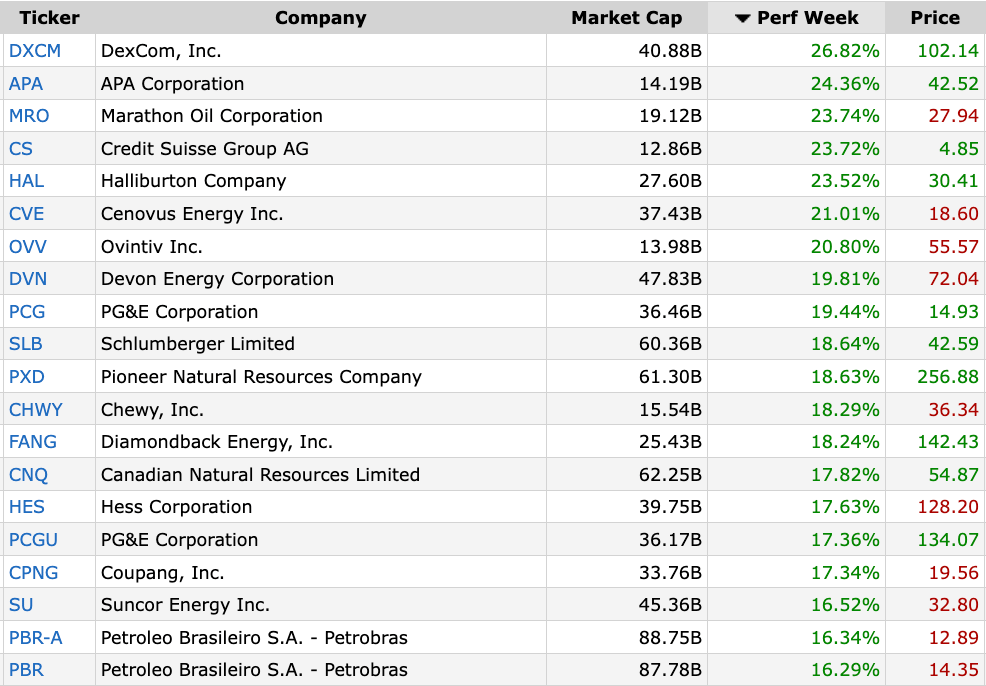This screenshot has height=686, width=986.
Task: Open the PCGU ticker link
Action: pos(33,540)
